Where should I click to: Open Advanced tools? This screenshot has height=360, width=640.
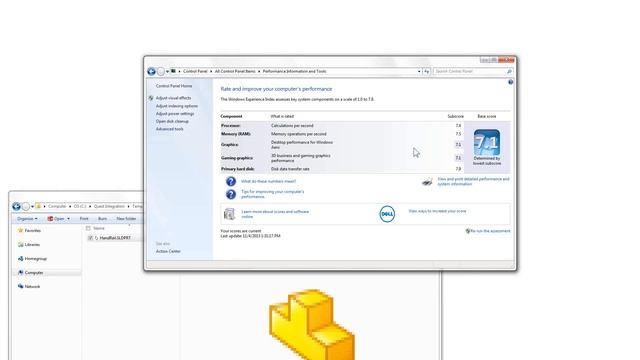pos(169,129)
